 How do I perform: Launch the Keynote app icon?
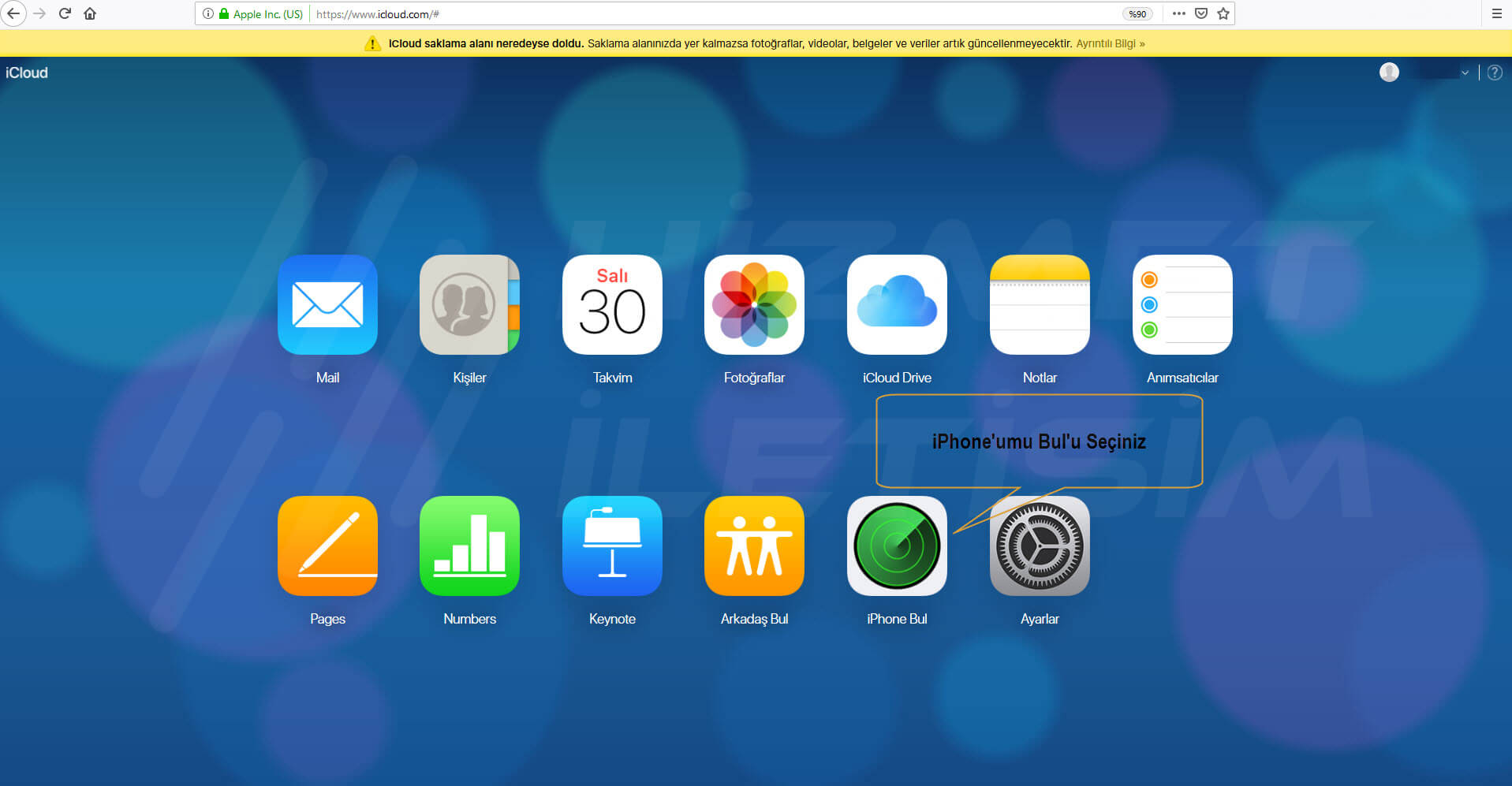point(612,546)
